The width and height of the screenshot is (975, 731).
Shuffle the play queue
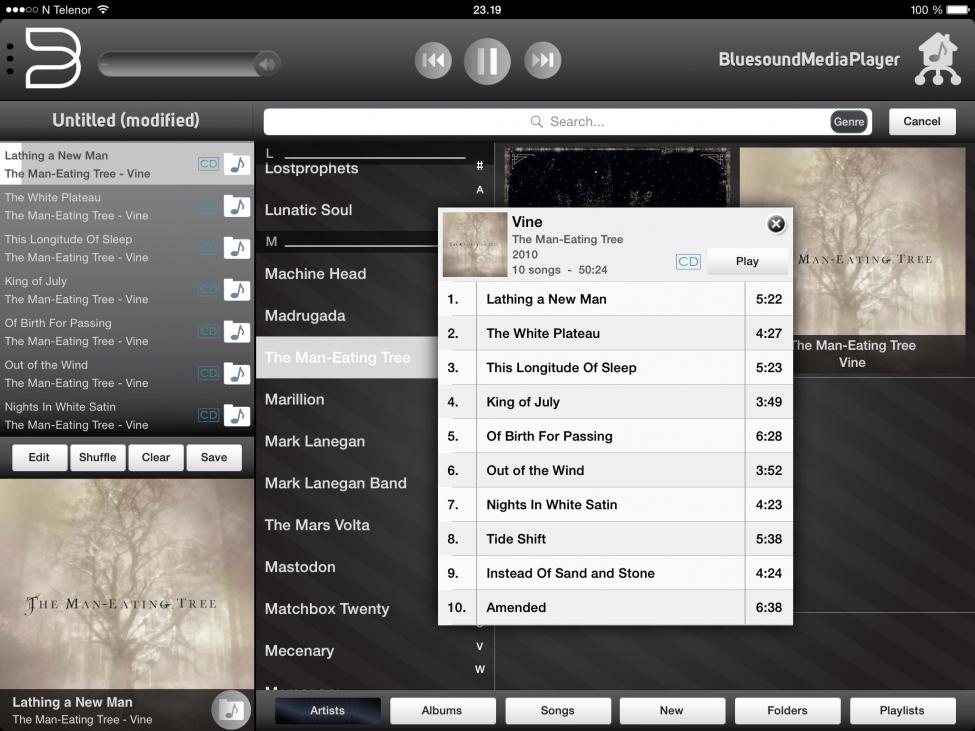(98, 457)
